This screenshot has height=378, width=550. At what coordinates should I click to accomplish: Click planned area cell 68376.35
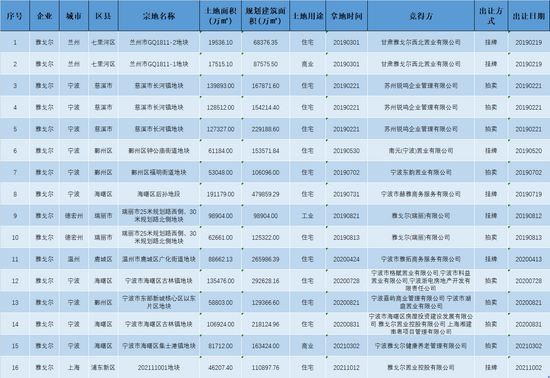[266, 42]
